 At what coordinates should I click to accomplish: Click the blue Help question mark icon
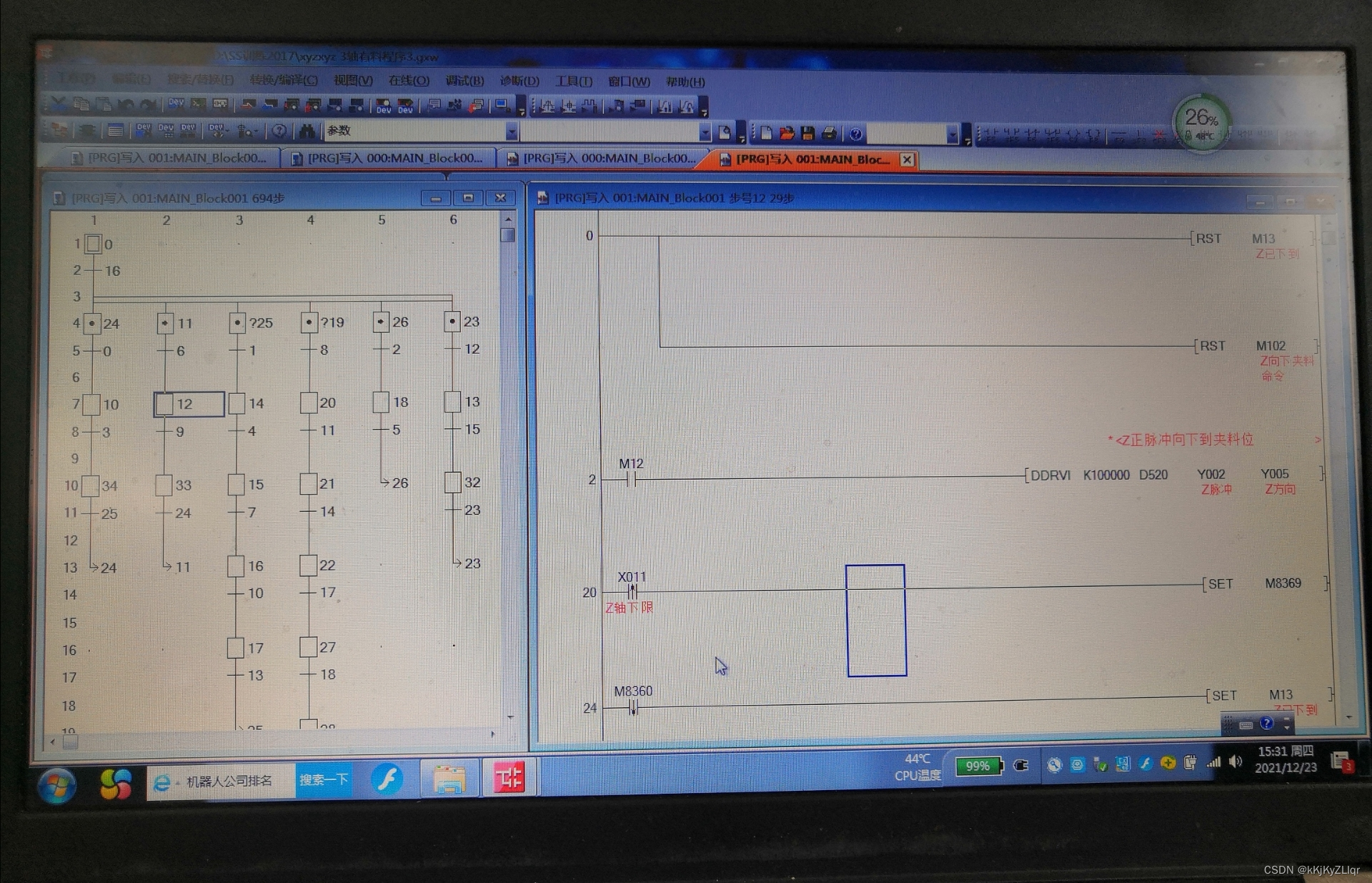(855, 134)
